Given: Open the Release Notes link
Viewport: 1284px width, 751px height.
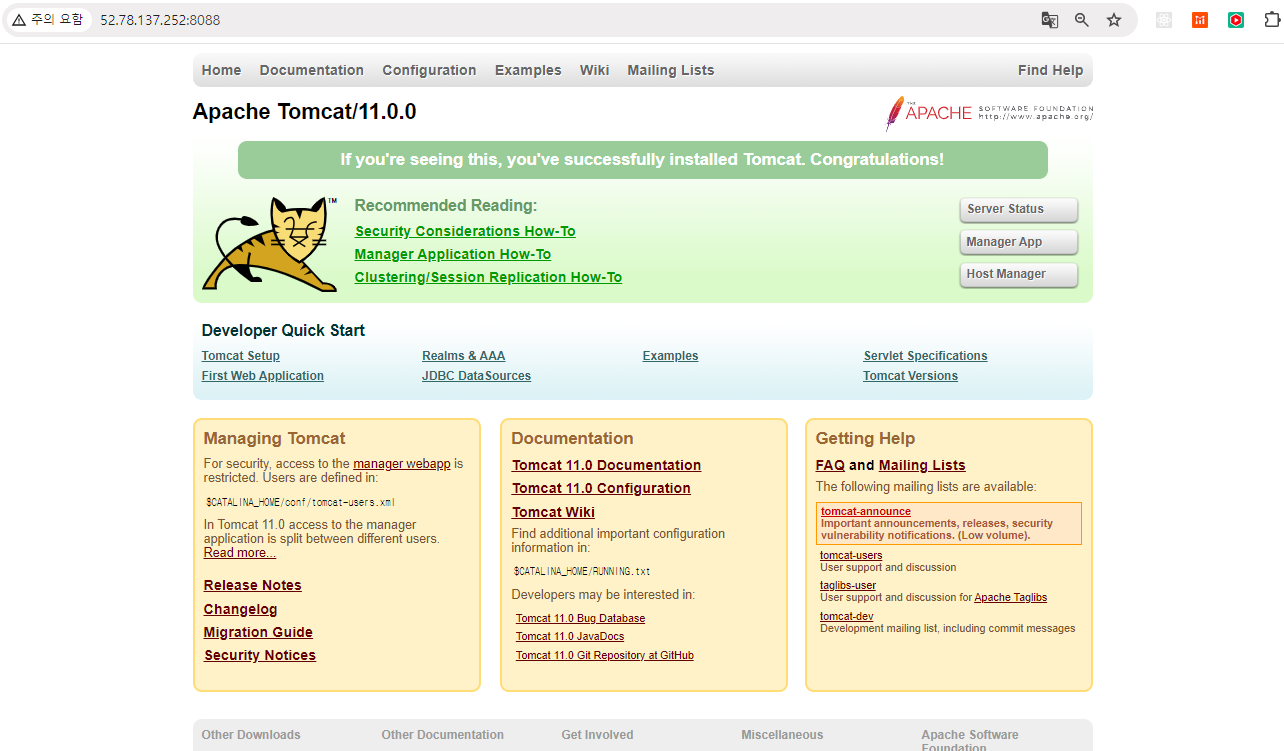Looking at the screenshot, I should (x=252, y=585).
